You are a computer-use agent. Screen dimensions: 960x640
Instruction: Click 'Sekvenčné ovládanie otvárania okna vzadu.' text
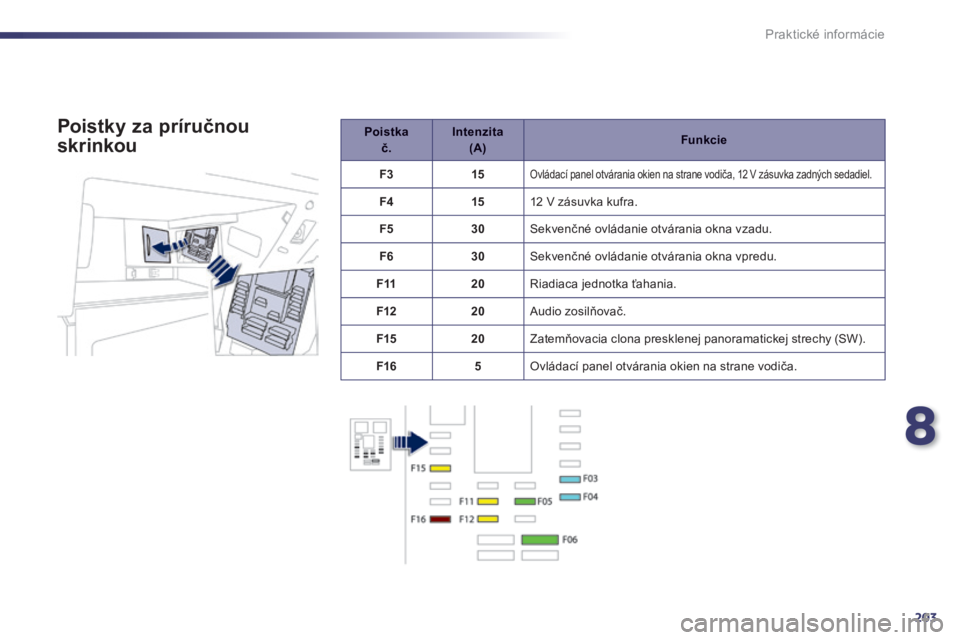pyautogui.click(x=651, y=229)
